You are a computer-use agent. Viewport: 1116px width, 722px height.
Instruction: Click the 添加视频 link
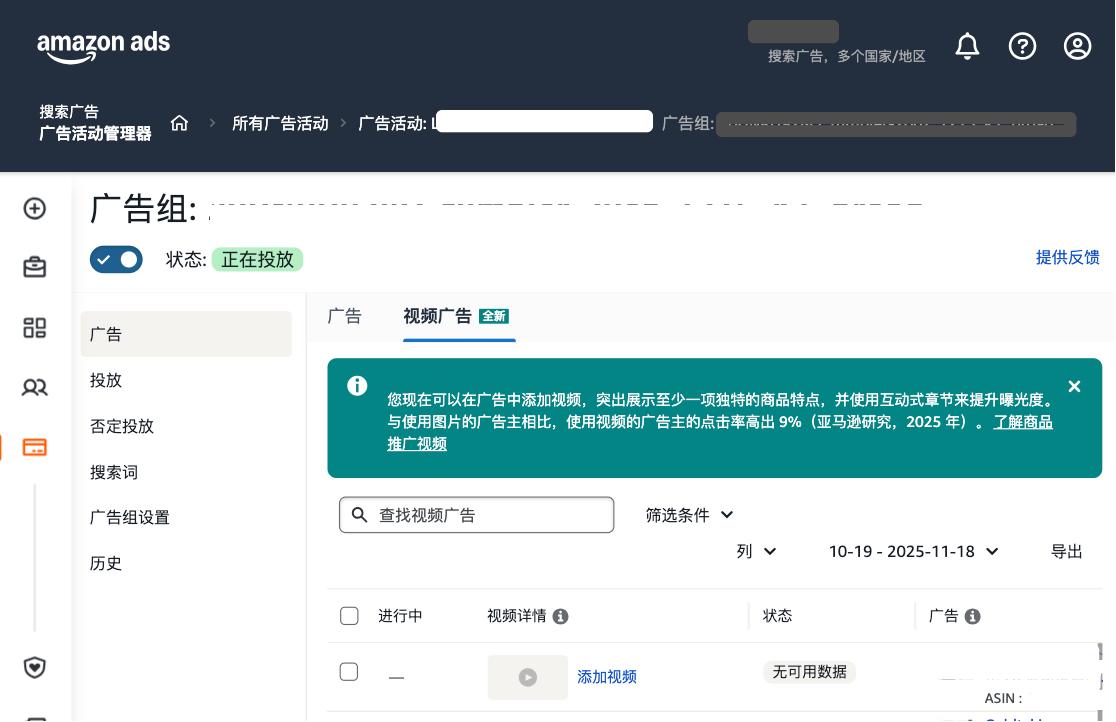(607, 677)
